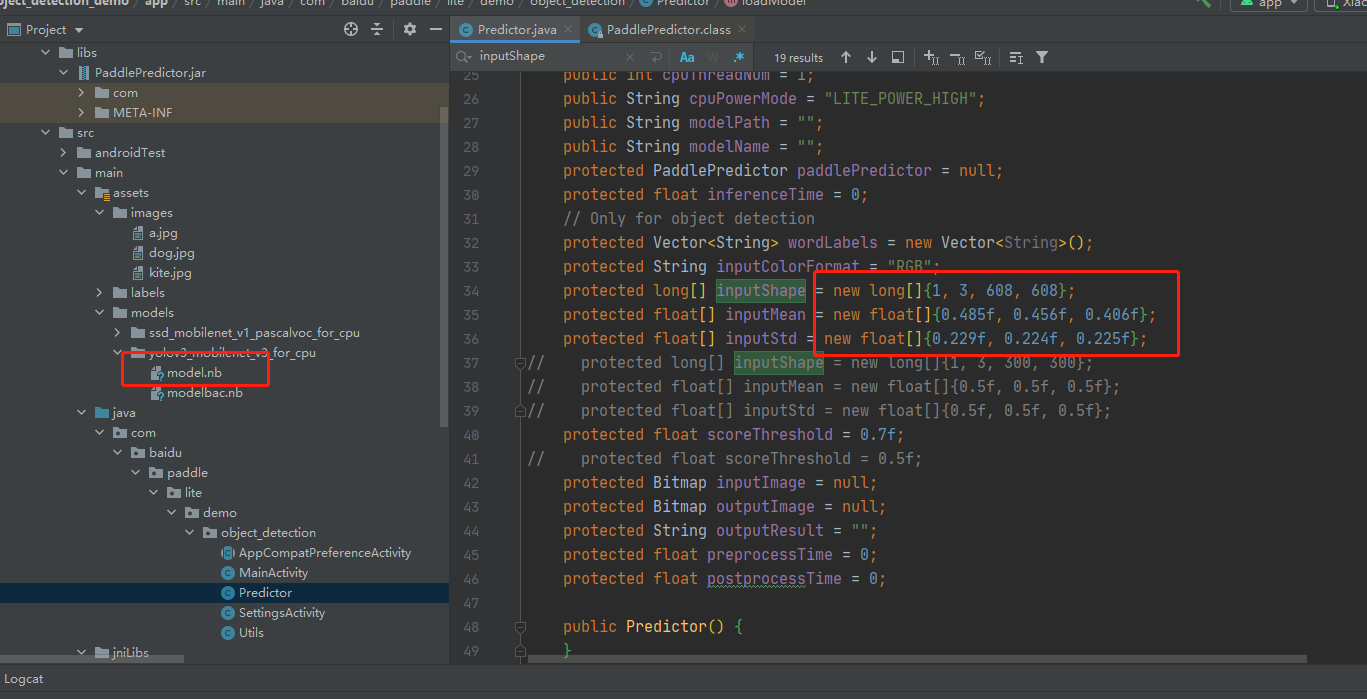Screen dimensions: 1367x699
Task: Collapse the object_detection package
Action: click(189, 532)
